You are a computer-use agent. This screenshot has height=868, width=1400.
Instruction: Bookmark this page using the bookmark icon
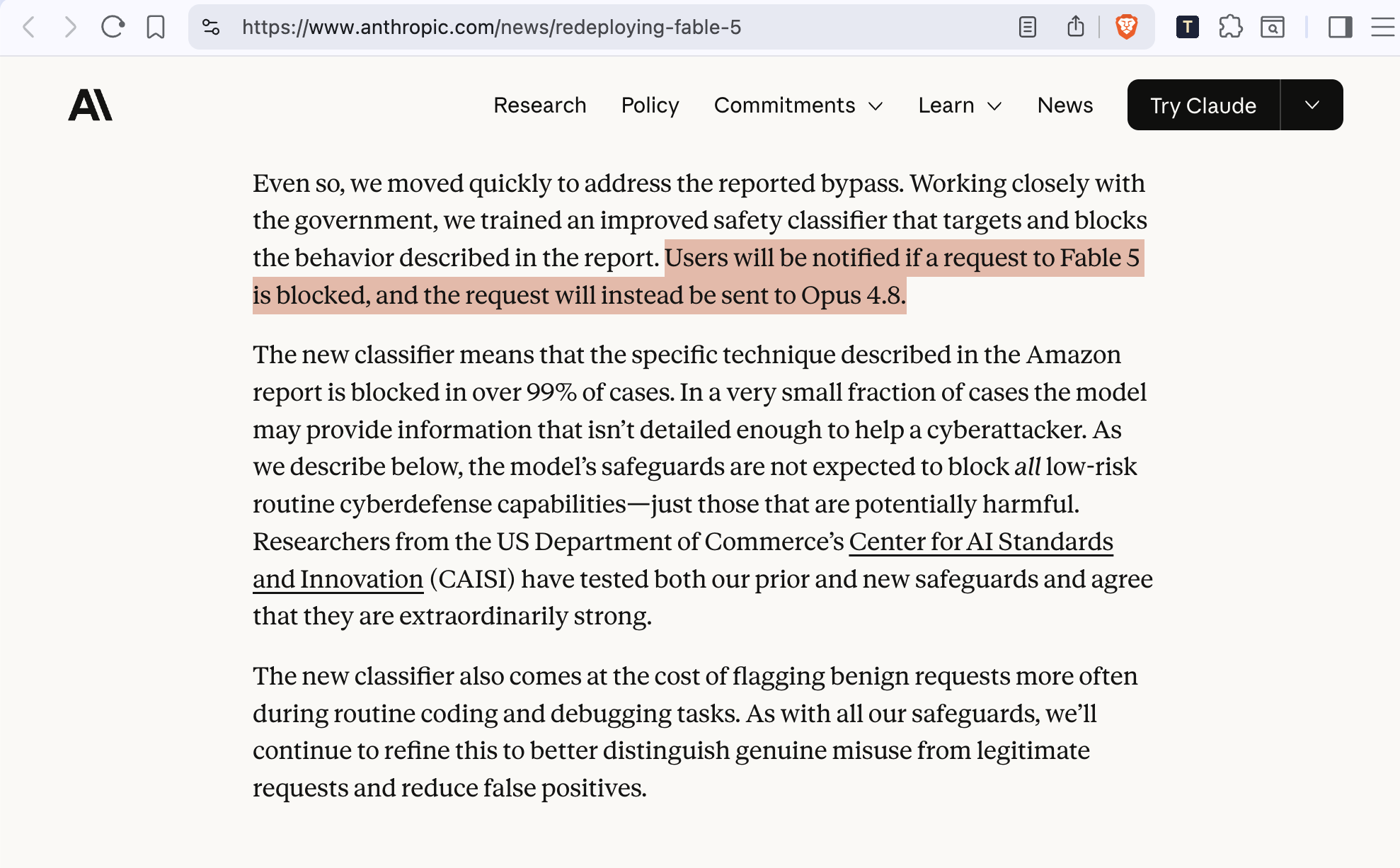[155, 28]
